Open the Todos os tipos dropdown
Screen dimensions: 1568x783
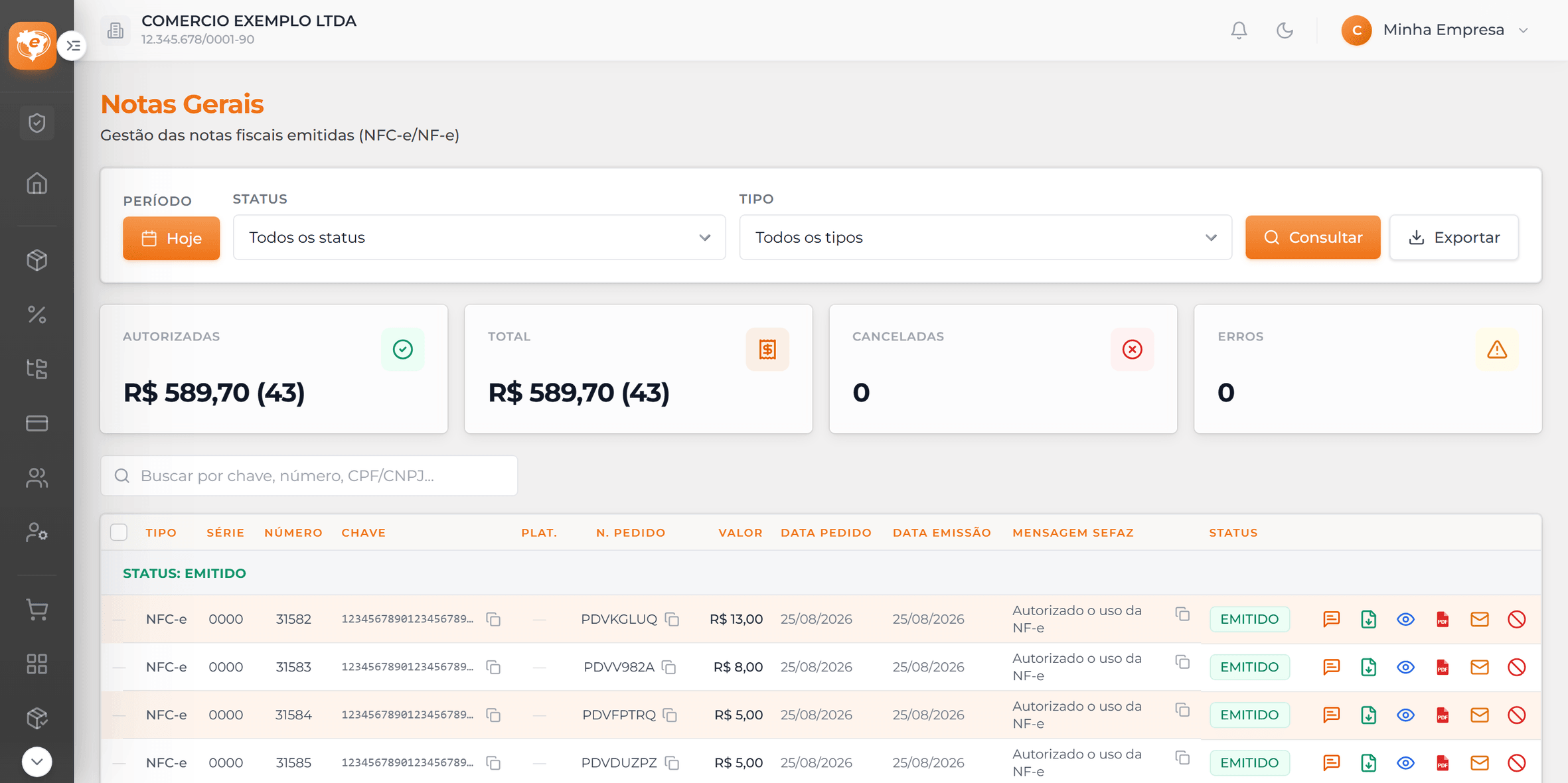[986, 237]
